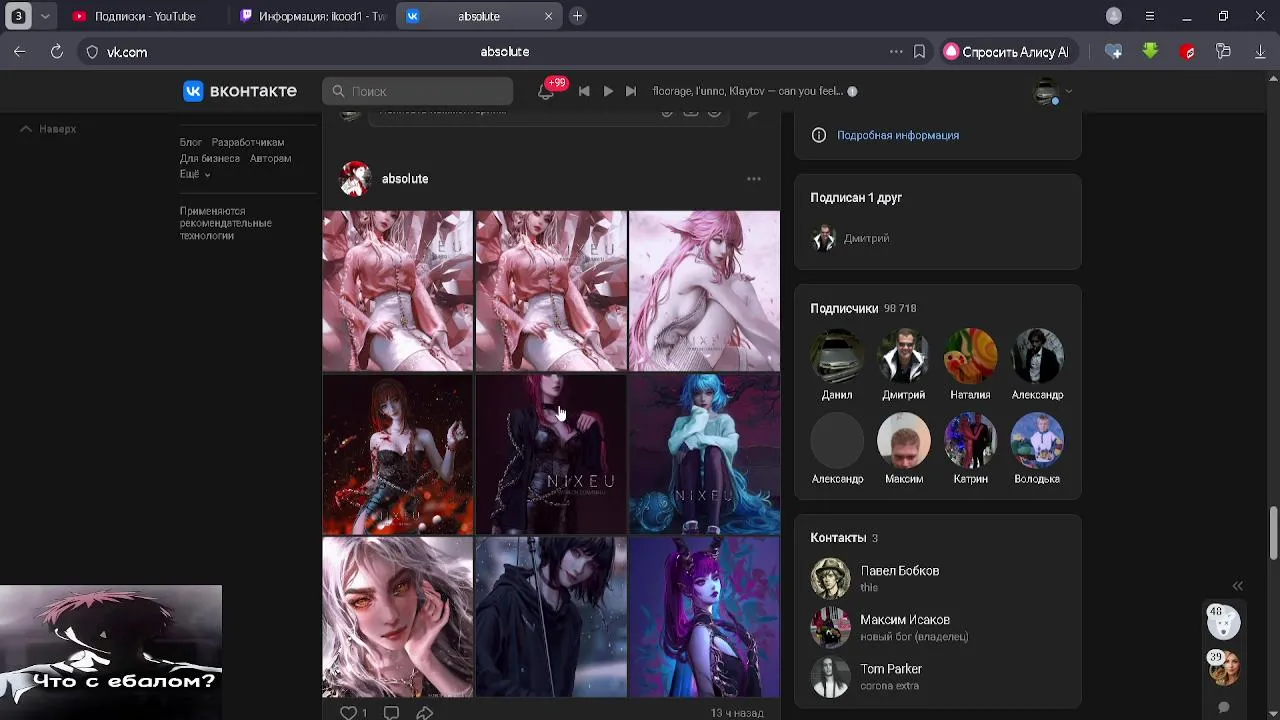Open the absolute community name in post header
Image resolution: width=1280 pixels, height=720 pixels.
[405, 179]
